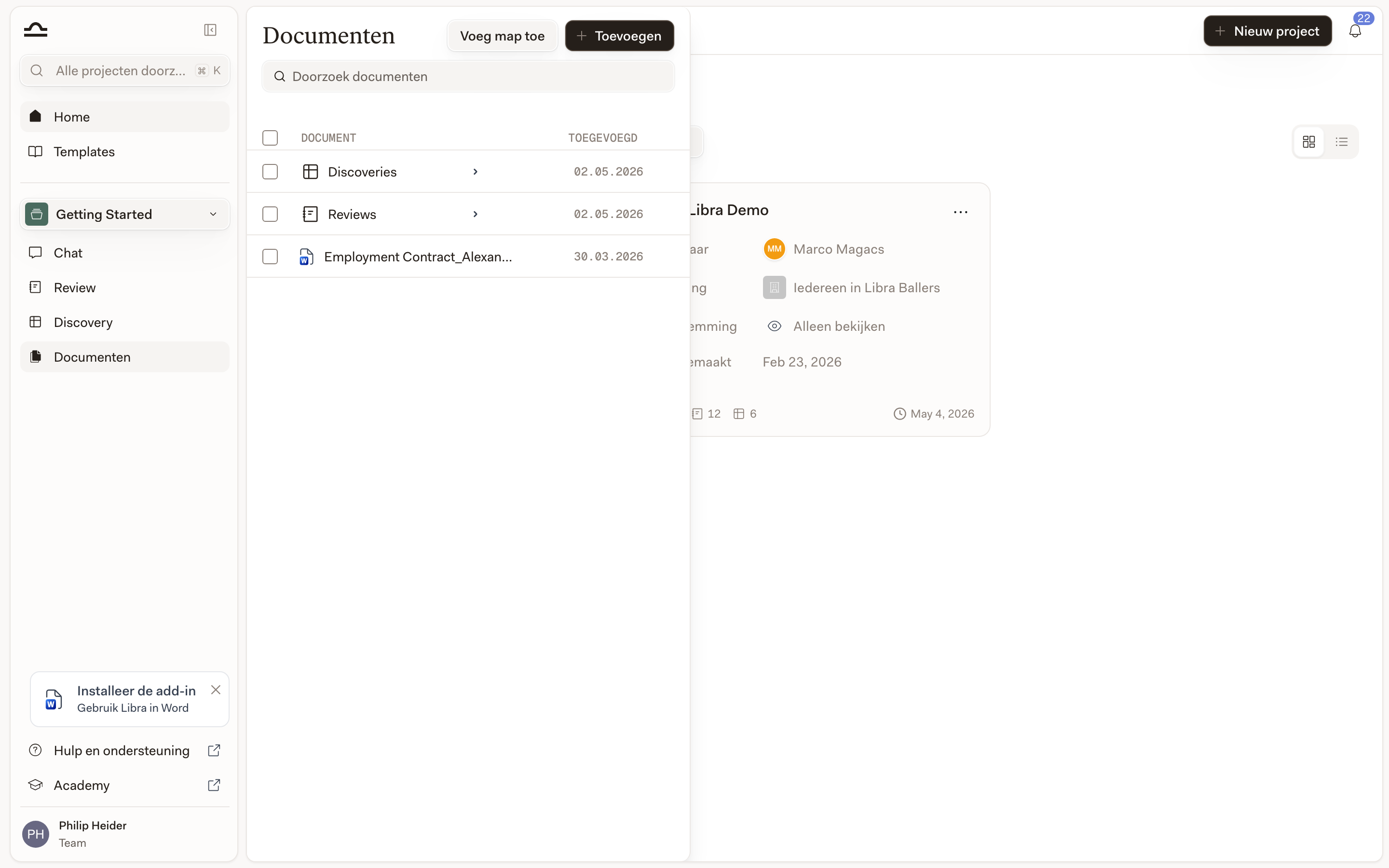Select the Employment Contract checkbox
This screenshot has width=1389, height=868.
pyautogui.click(x=270, y=257)
